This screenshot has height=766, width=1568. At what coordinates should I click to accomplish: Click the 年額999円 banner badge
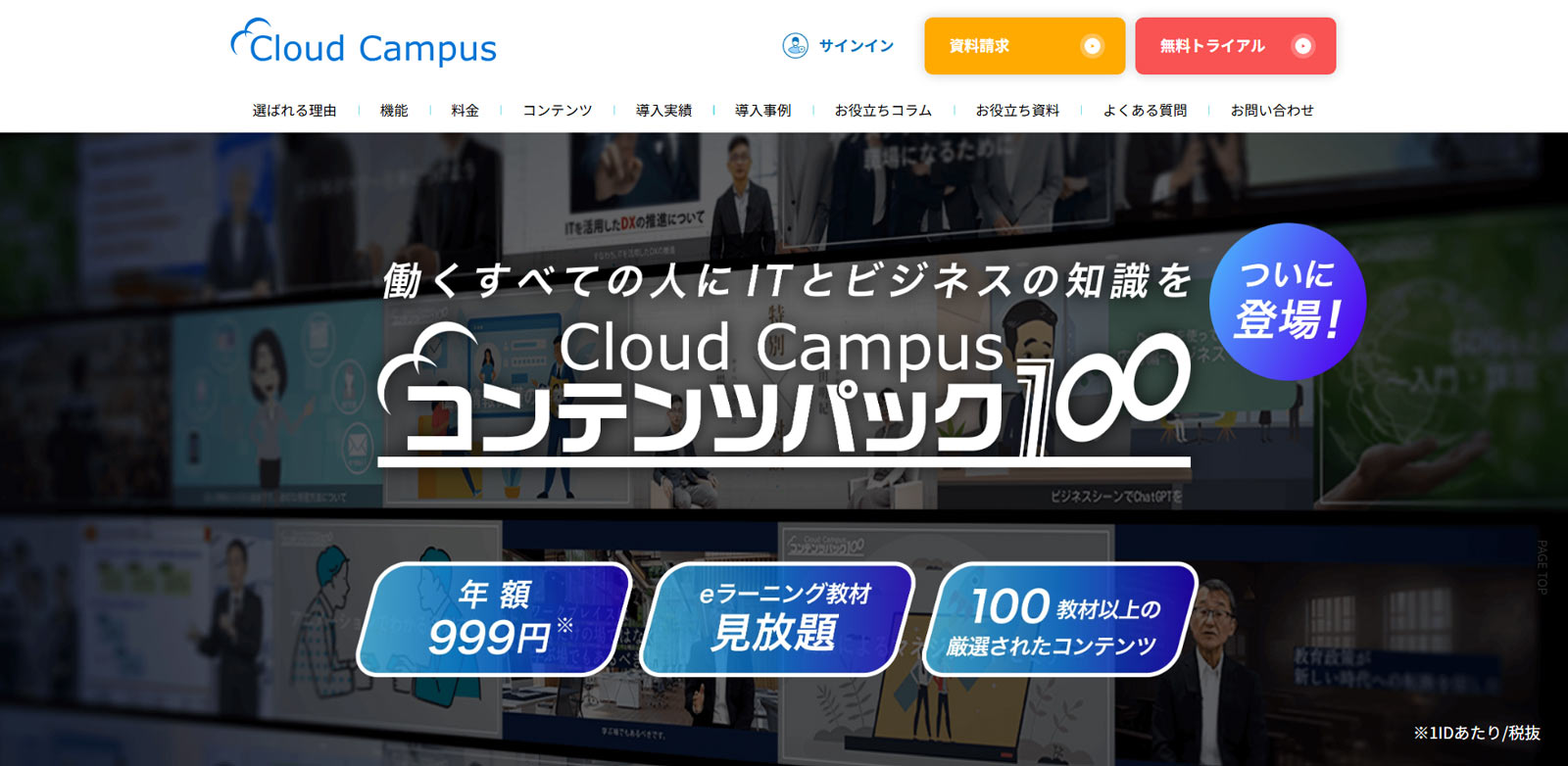(494, 619)
